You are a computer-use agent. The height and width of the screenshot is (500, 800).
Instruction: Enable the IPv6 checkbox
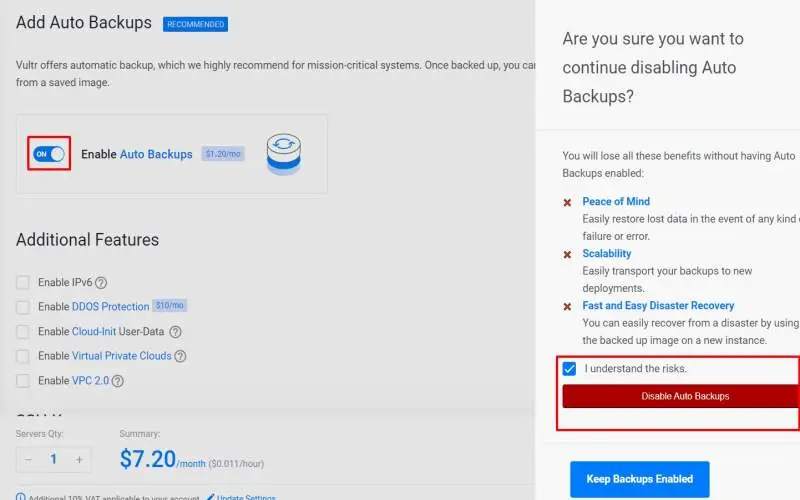(23, 283)
